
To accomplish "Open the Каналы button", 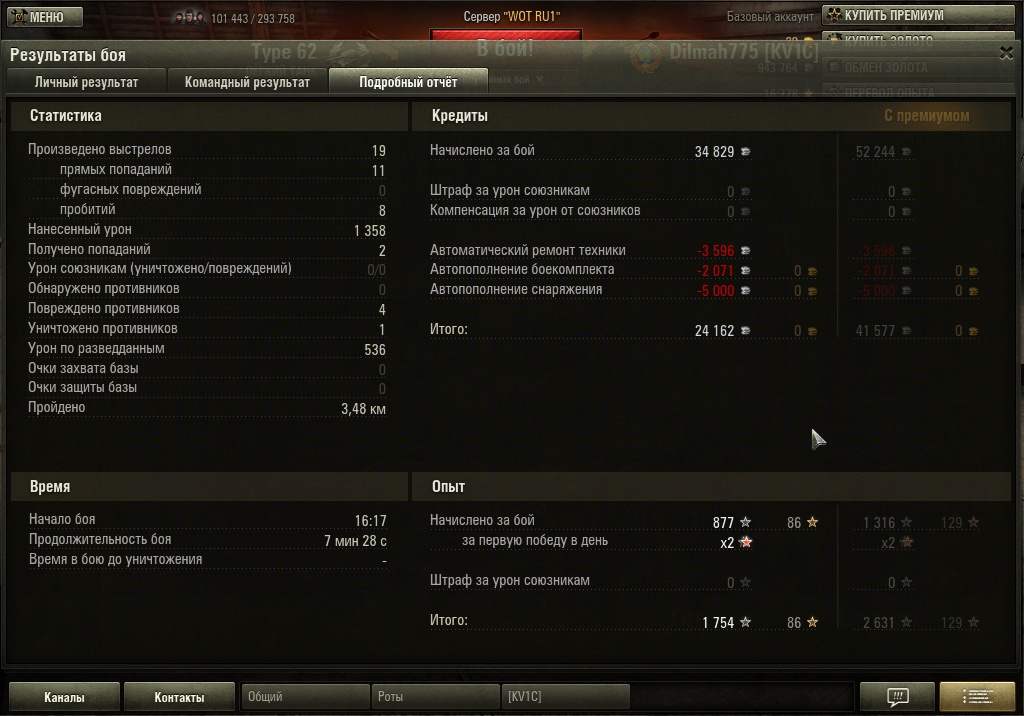I will click(64, 696).
